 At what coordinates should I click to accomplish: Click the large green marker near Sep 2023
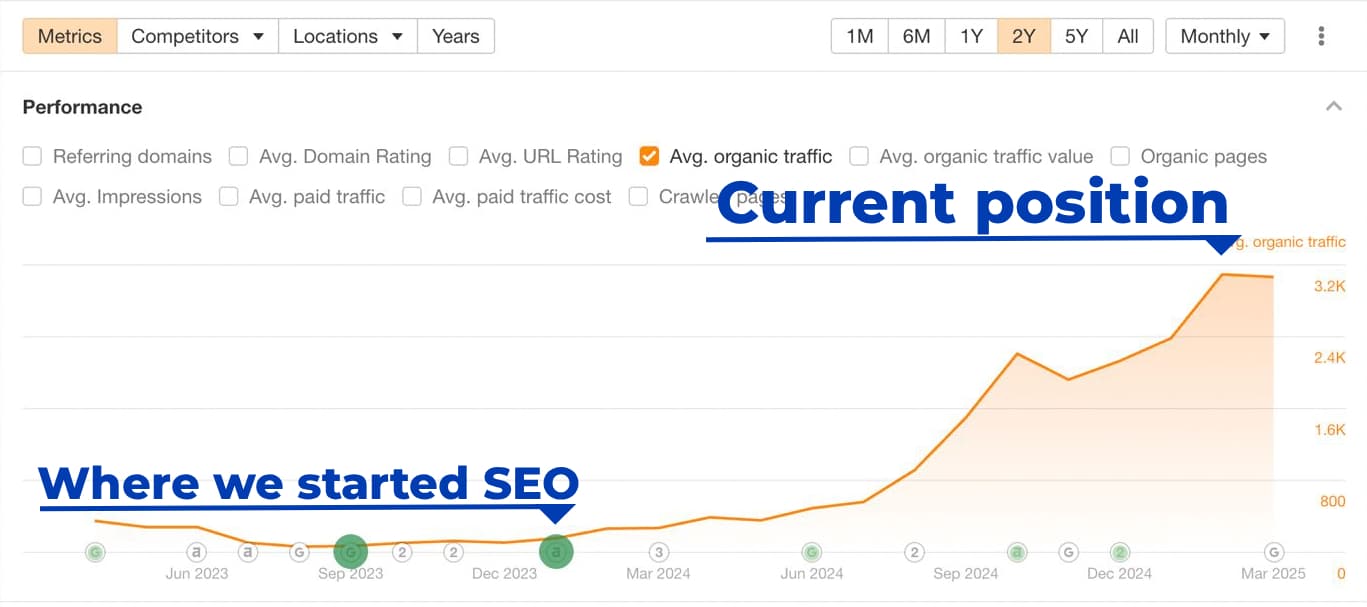(x=350, y=551)
